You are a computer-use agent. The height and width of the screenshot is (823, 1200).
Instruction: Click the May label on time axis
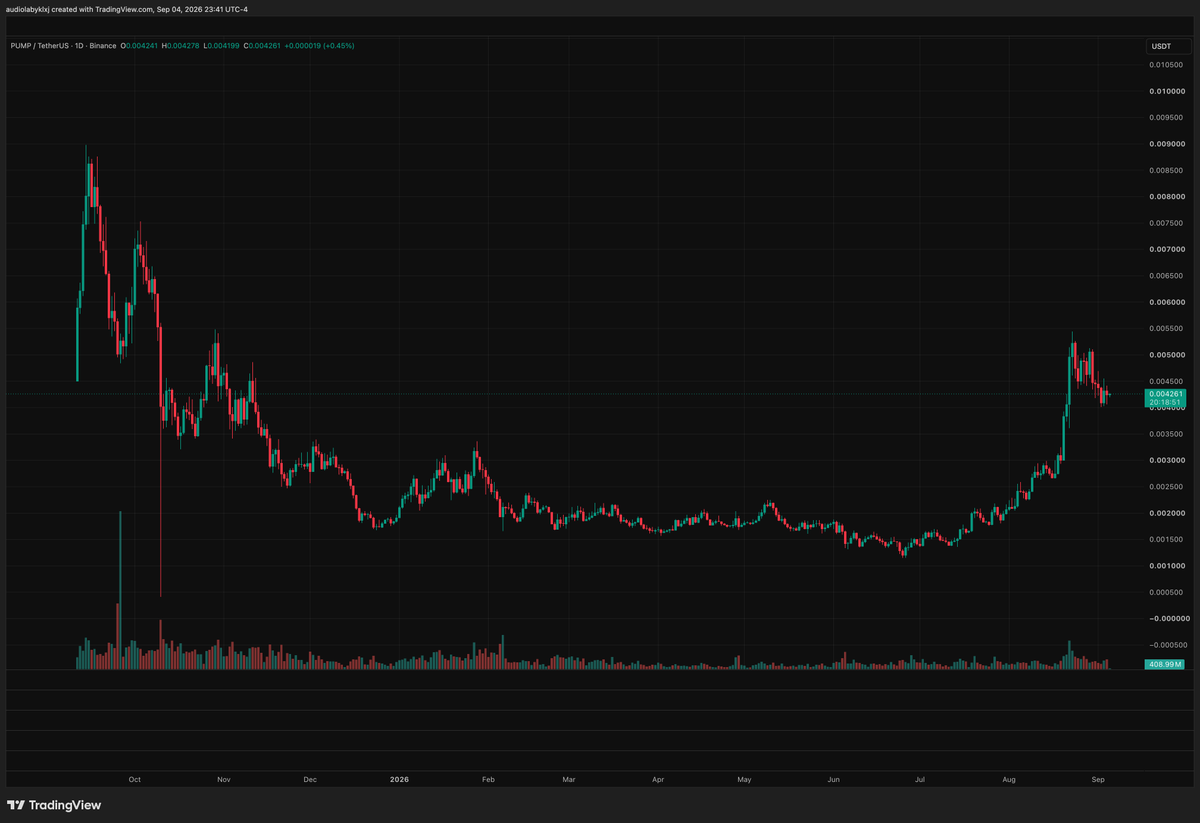pos(744,779)
